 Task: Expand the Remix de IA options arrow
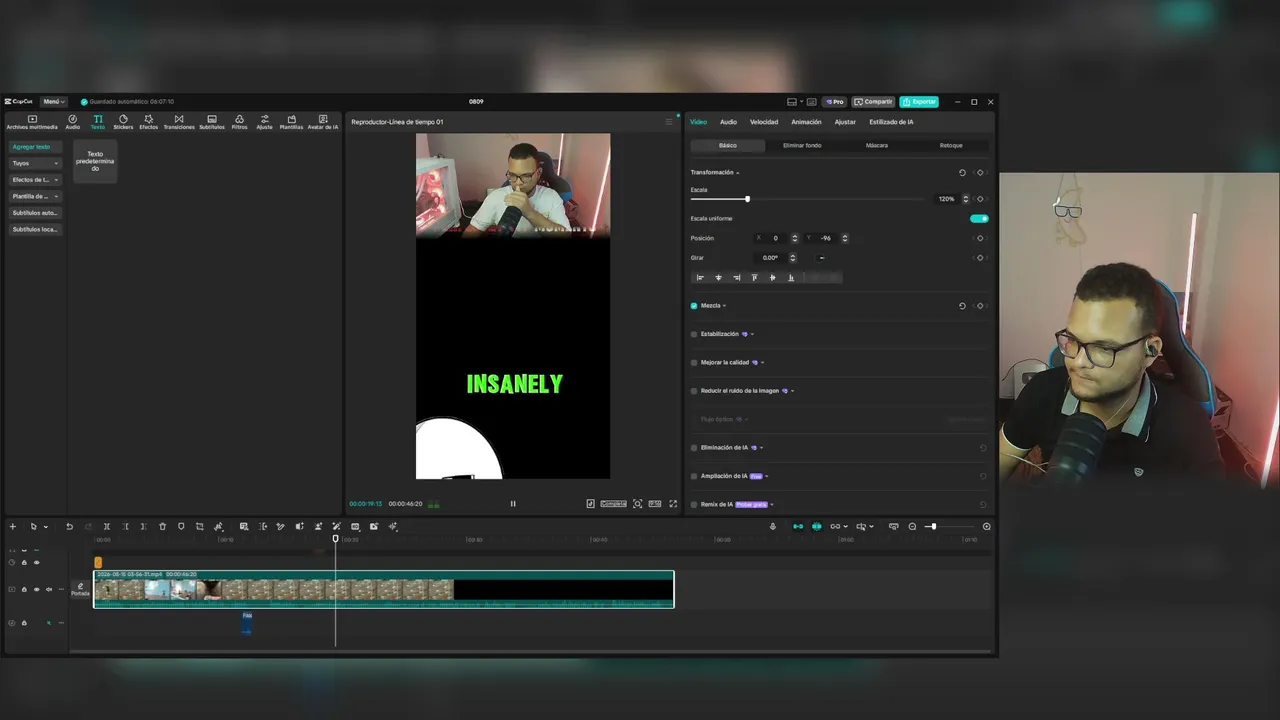click(772, 505)
